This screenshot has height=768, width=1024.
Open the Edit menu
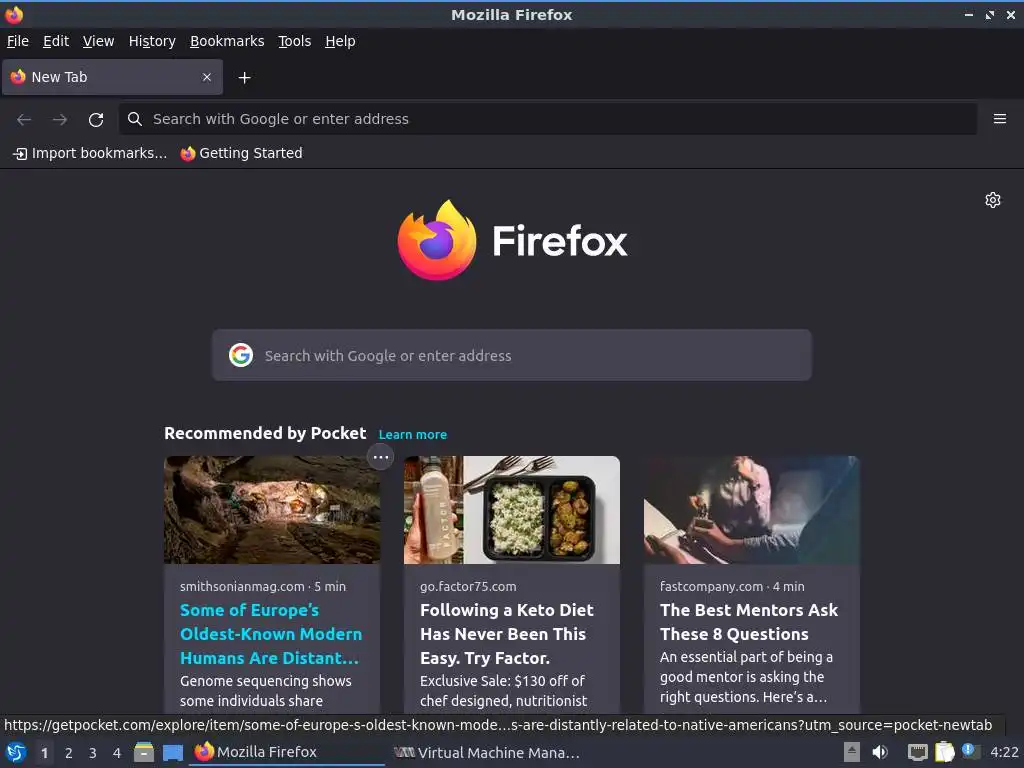(x=56, y=41)
